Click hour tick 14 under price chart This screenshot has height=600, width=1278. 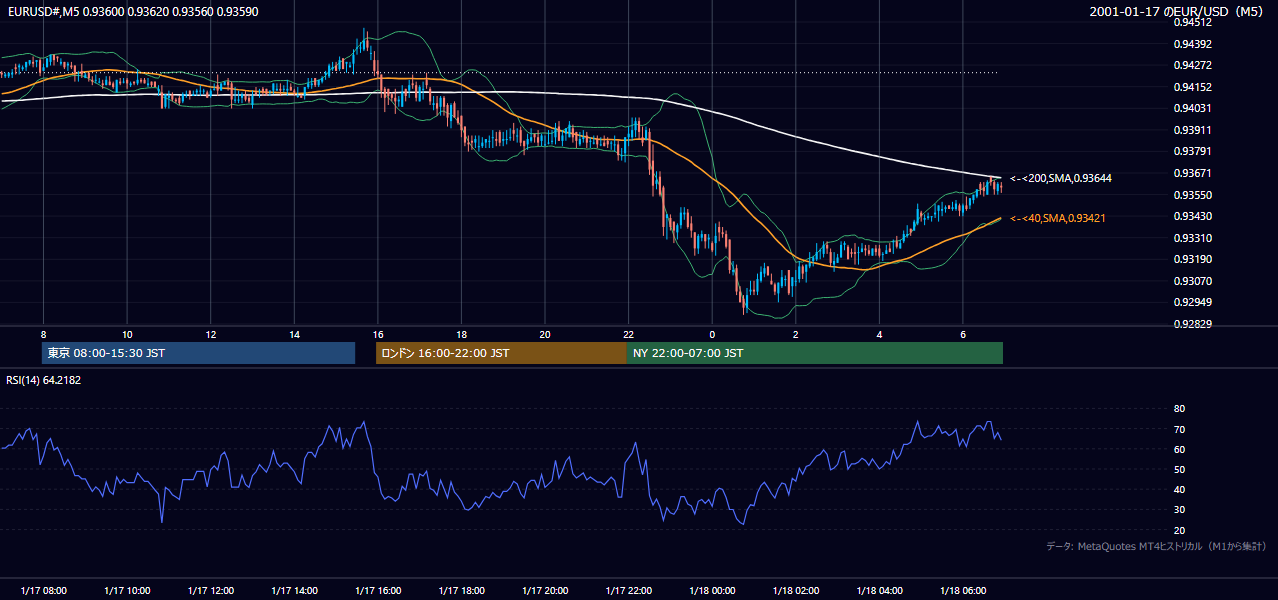tap(294, 334)
